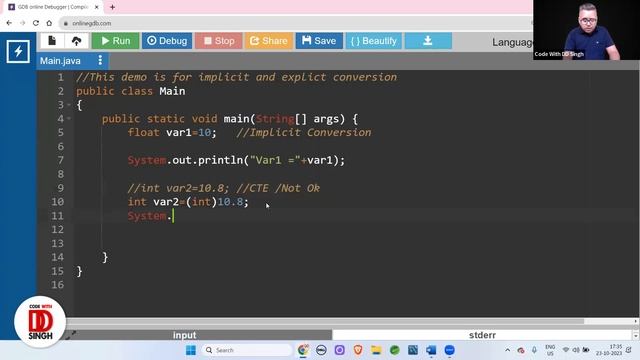Show hidden system tray icons chevron
The image size is (640, 360).
(507, 350)
